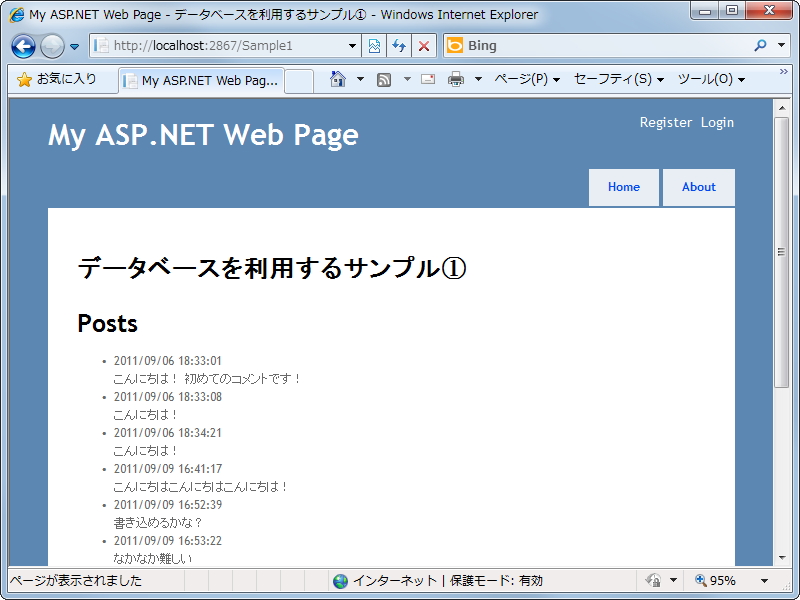Click the Login link
Image resolution: width=800 pixels, height=600 pixels.
719,122
